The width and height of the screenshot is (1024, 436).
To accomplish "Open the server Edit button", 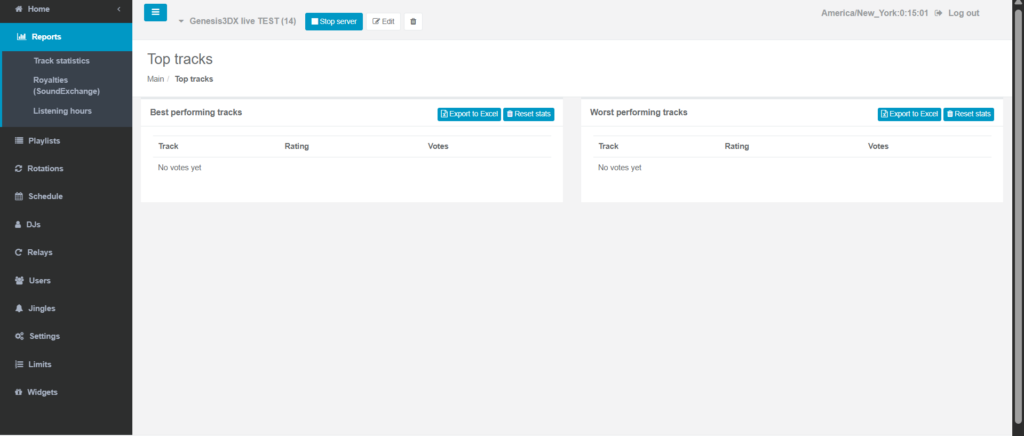I will [384, 21].
